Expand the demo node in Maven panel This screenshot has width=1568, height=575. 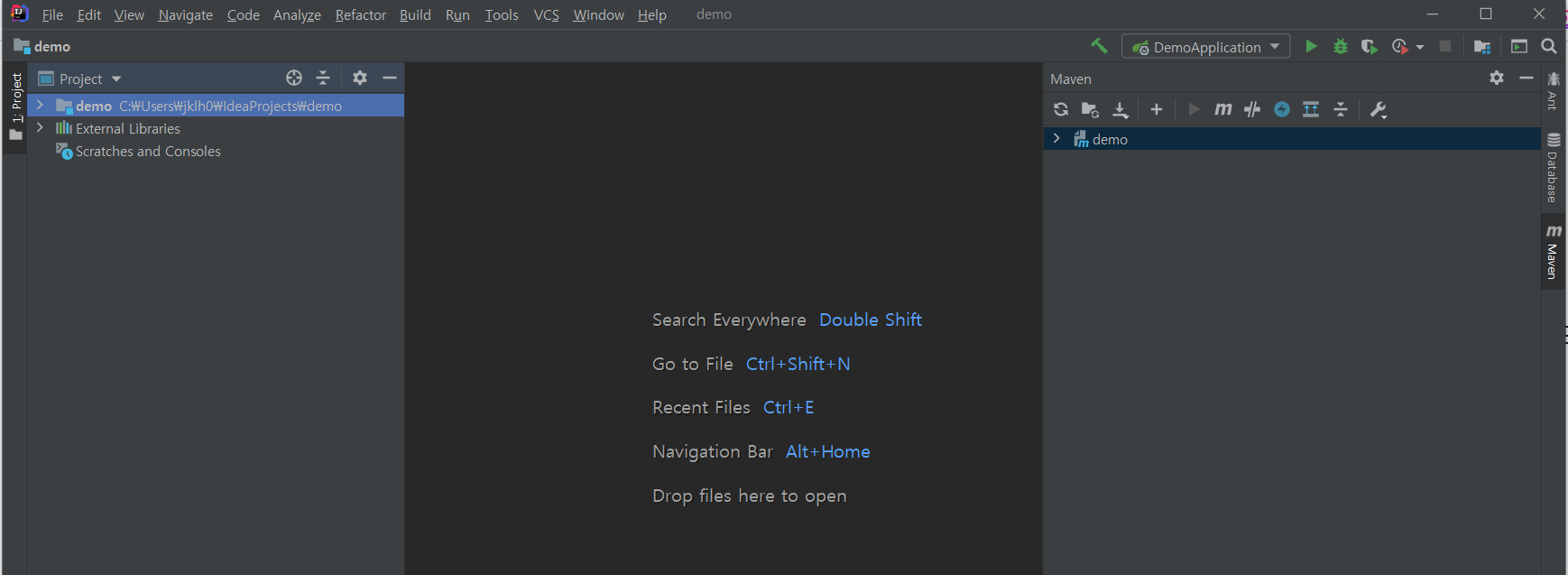(1056, 139)
